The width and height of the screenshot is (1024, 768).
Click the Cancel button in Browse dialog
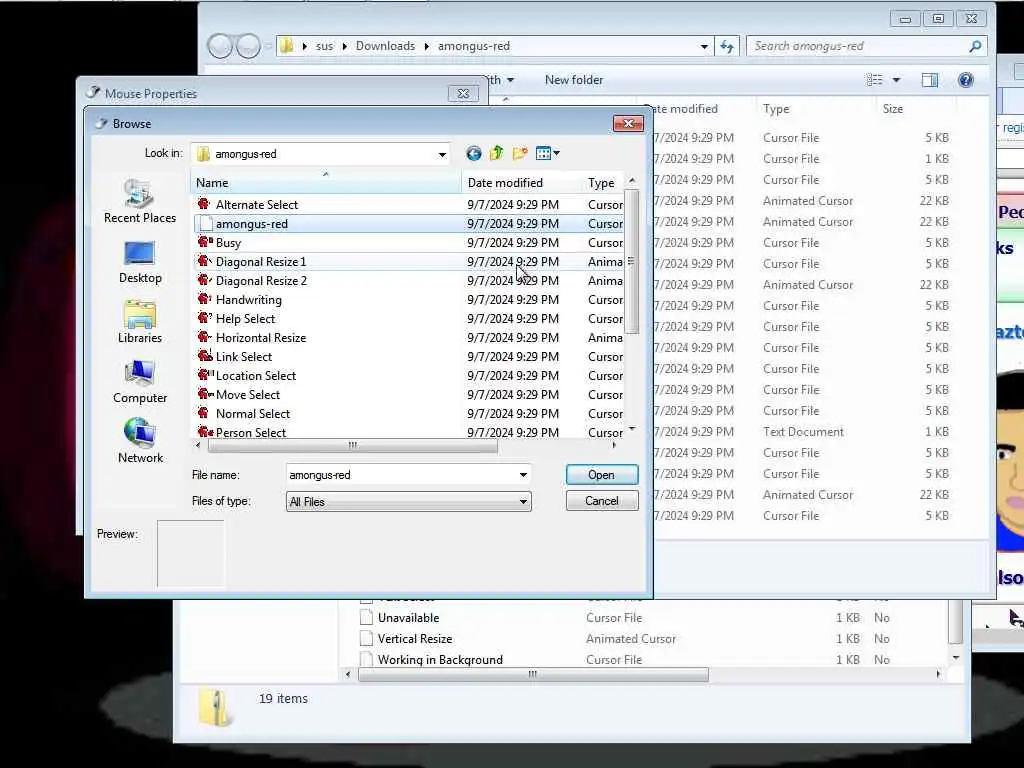tap(601, 501)
